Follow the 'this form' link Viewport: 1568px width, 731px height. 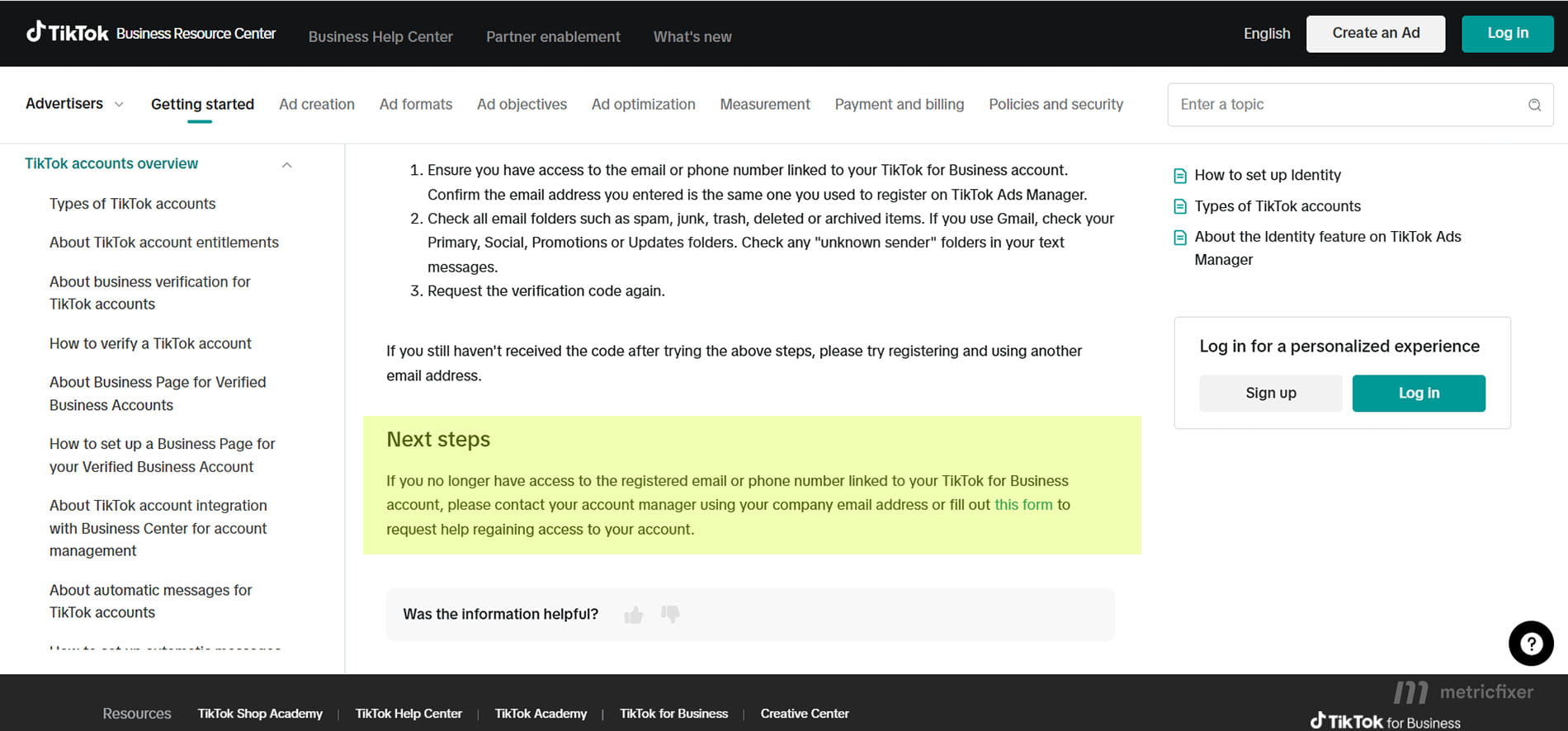pyautogui.click(x=1023, y=505)
